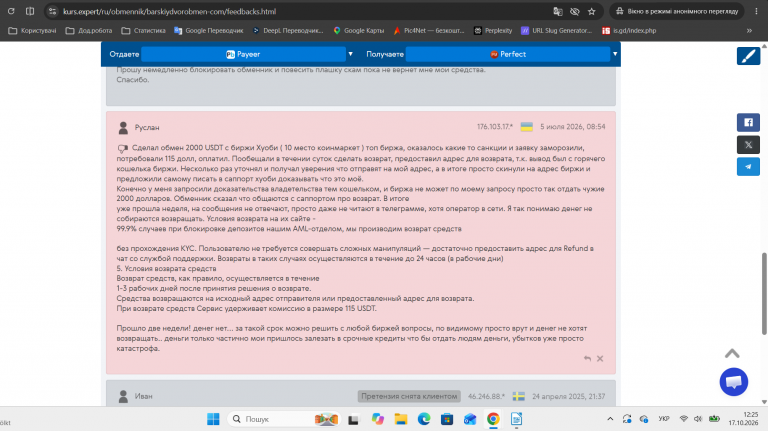Screen dimensions: 768x431
Task: Open site information icon in address bar
Action: (52, 11)
